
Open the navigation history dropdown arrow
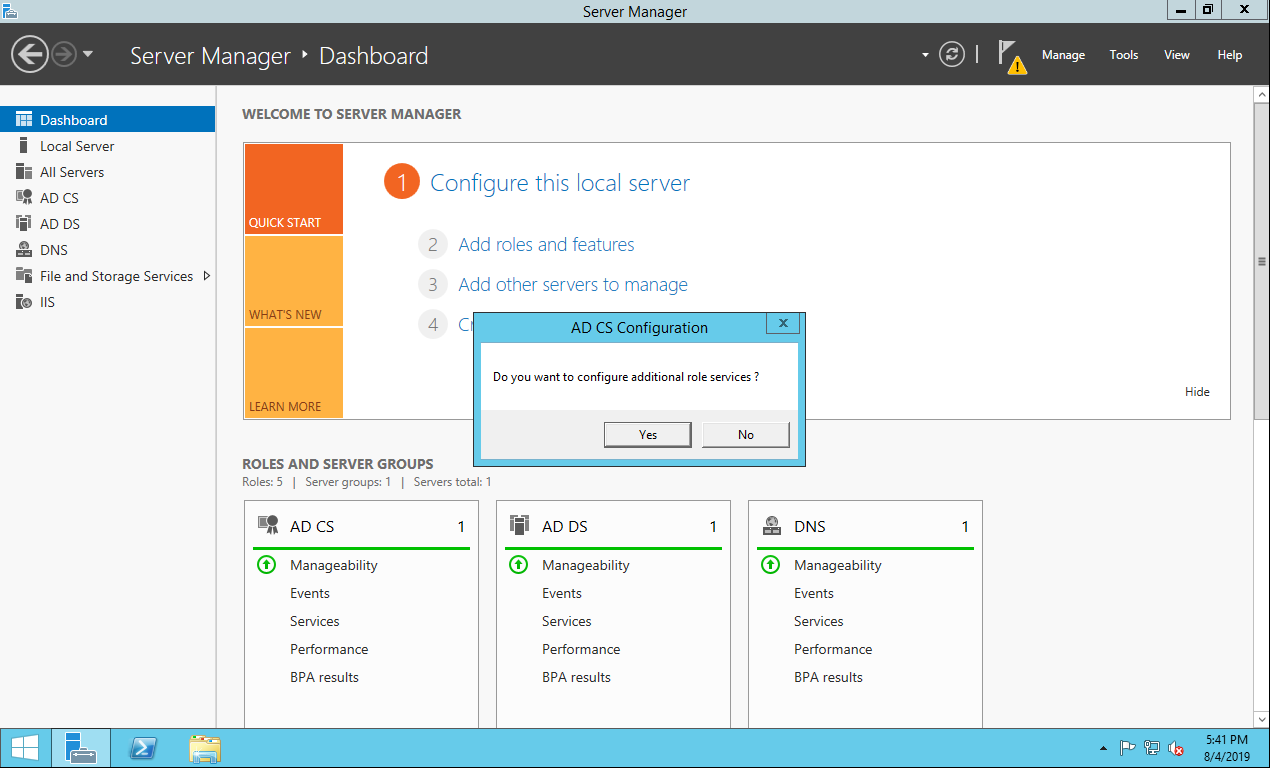[x=88, y=54]
